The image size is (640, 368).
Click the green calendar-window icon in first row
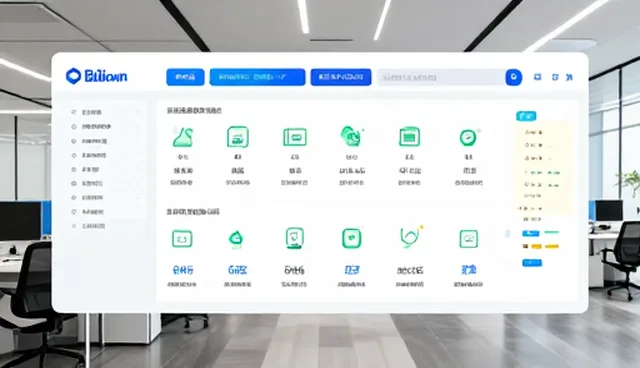click(x=409, y=137)
